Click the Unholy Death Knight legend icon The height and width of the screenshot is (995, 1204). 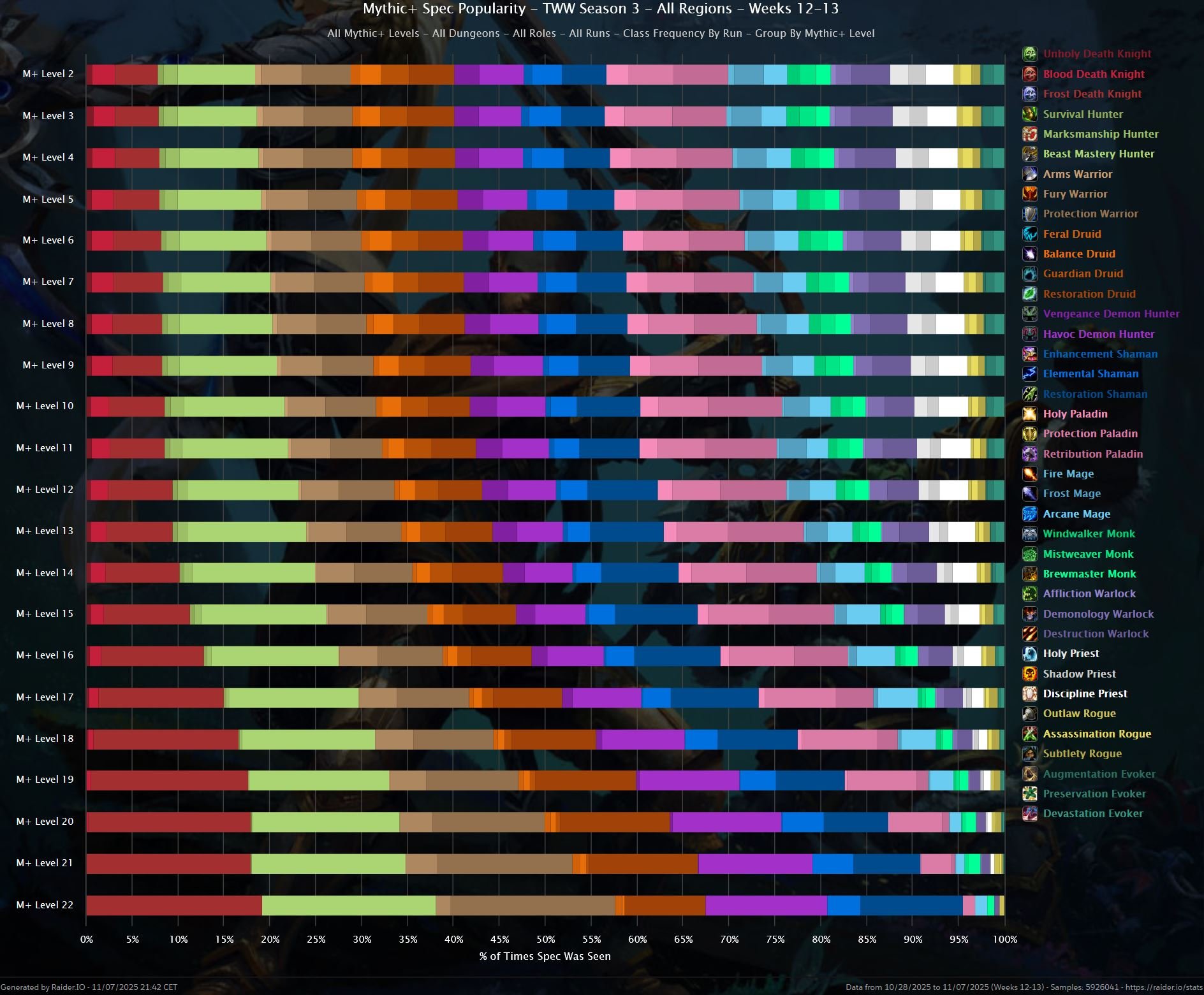click(1030, 54)
